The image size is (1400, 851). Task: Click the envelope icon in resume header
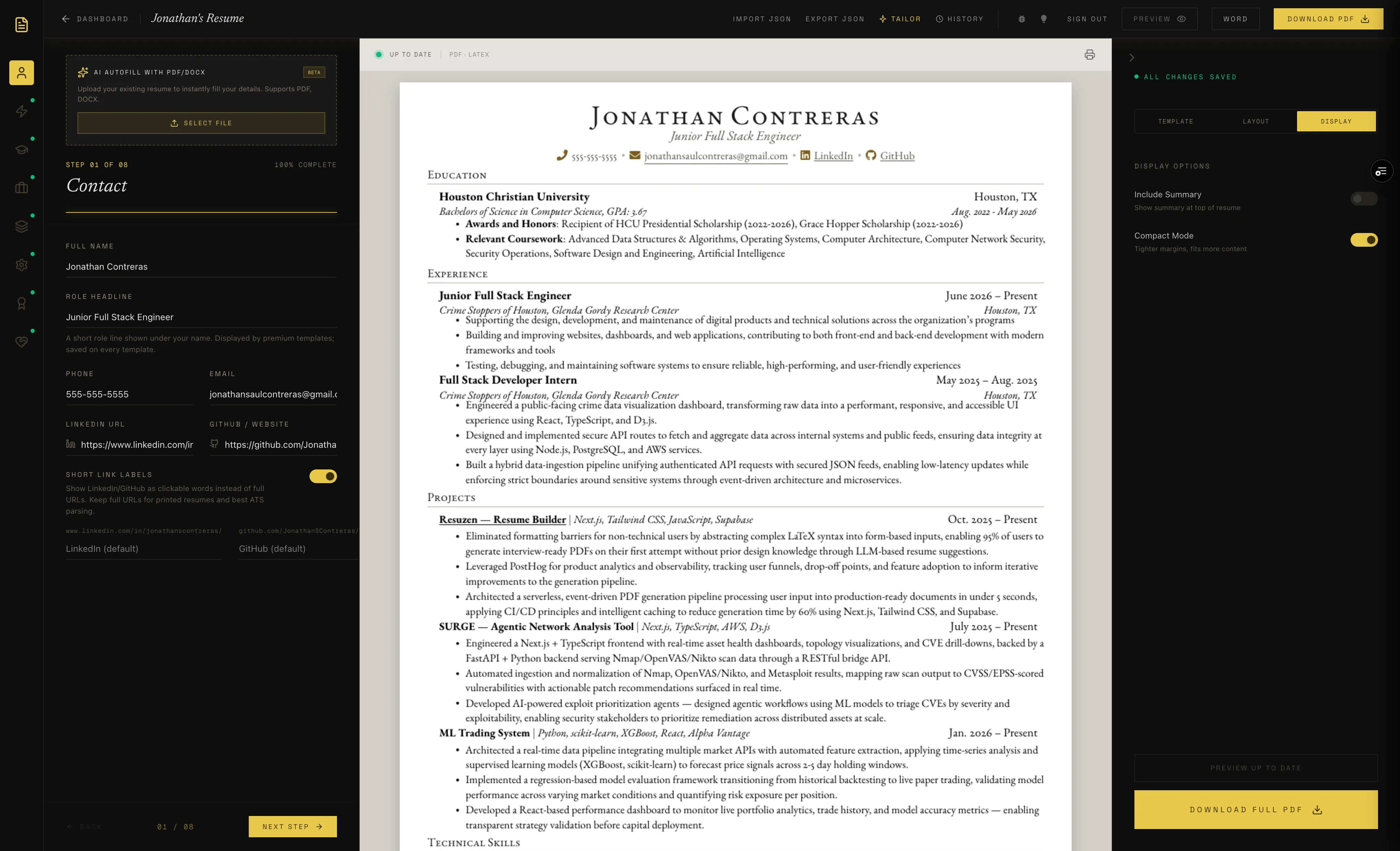coord(635,155)
